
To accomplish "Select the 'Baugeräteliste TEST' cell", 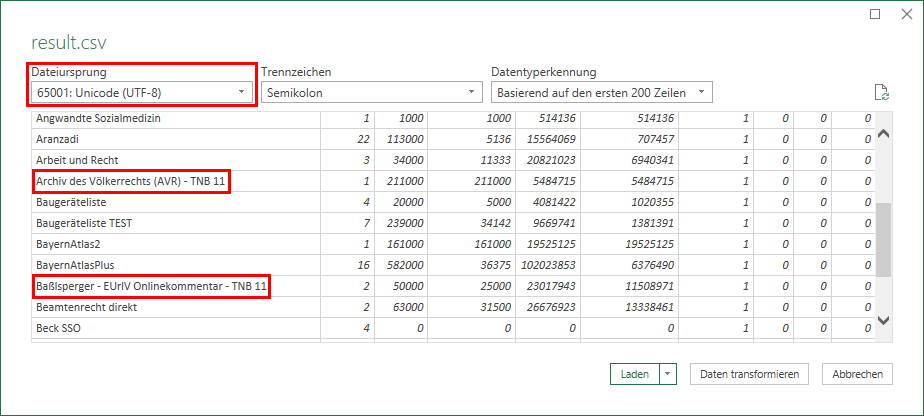I will tap(176, 223).
